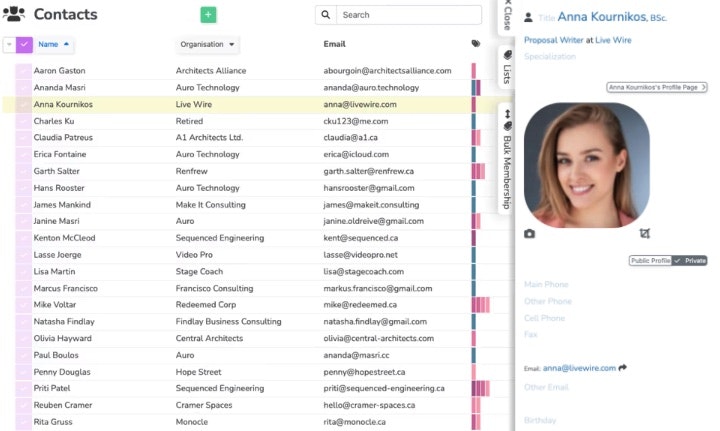Click the Birthday field
This screenshot has height=431, width=720.
(540, 420)
